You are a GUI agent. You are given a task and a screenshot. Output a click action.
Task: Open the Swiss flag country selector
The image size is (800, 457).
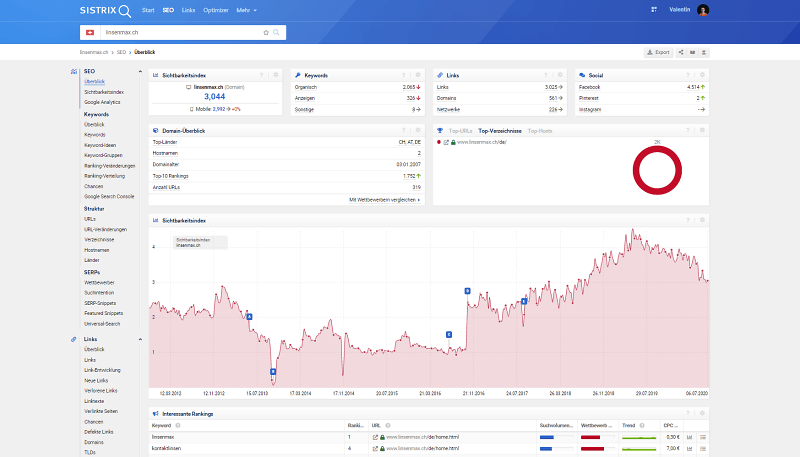click(88, 32)
